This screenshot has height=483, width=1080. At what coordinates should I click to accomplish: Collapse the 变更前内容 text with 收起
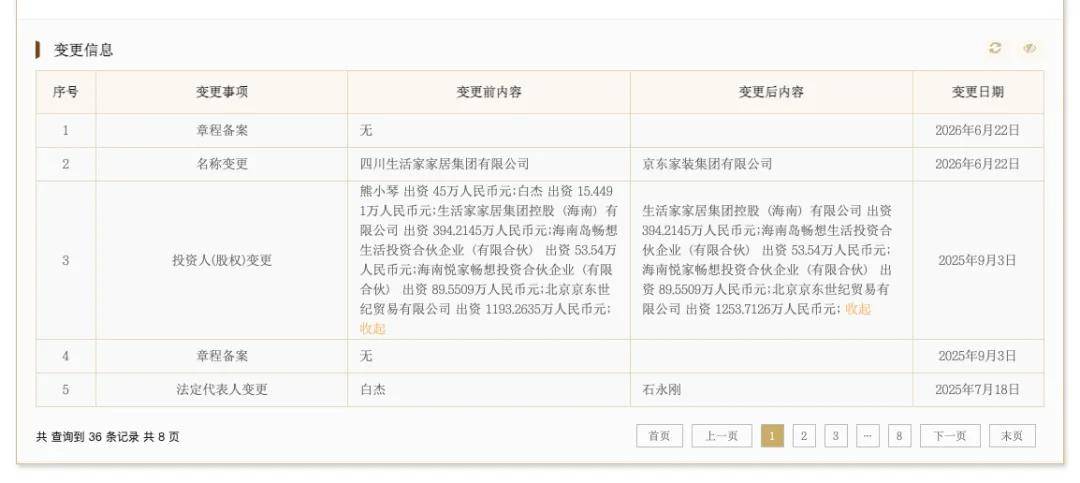[x=373, y=329]
